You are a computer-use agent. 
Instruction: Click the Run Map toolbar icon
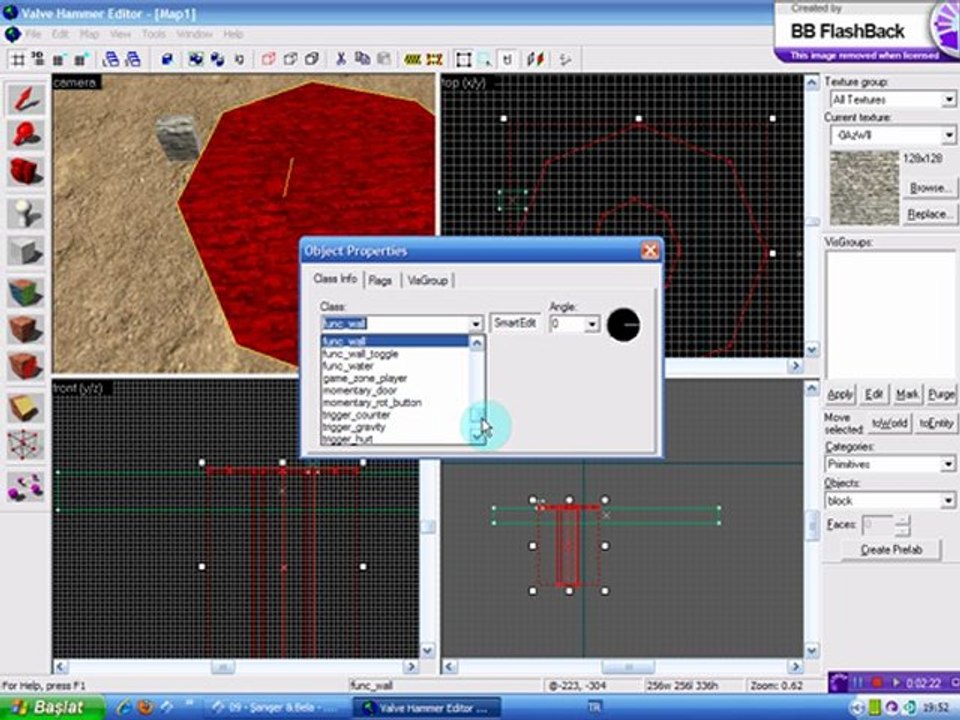click(x=565, y=59)
